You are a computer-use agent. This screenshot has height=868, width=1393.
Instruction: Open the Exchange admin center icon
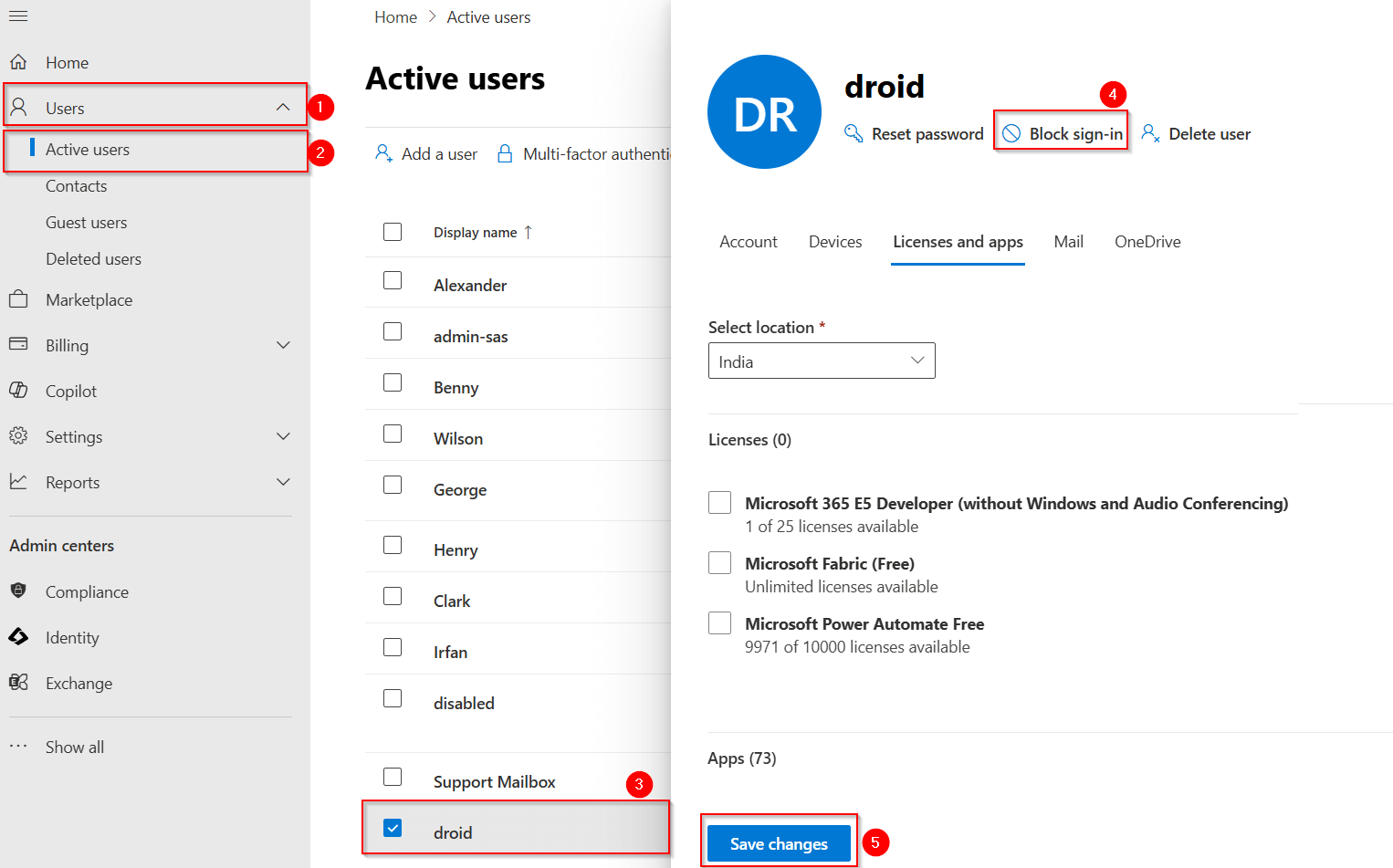(x=18, y=683)
